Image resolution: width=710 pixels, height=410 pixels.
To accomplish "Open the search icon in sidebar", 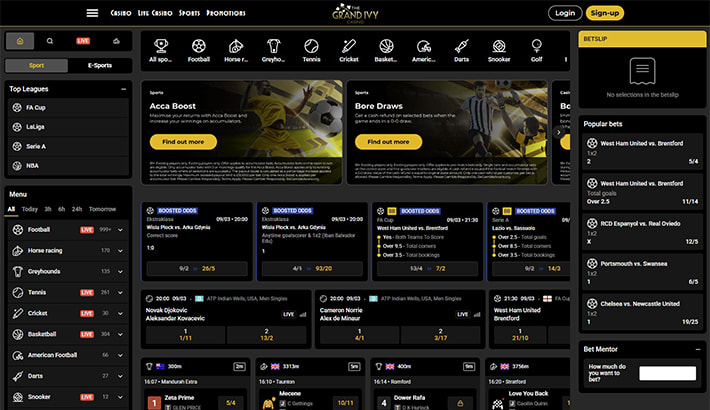I will [50, 41].
